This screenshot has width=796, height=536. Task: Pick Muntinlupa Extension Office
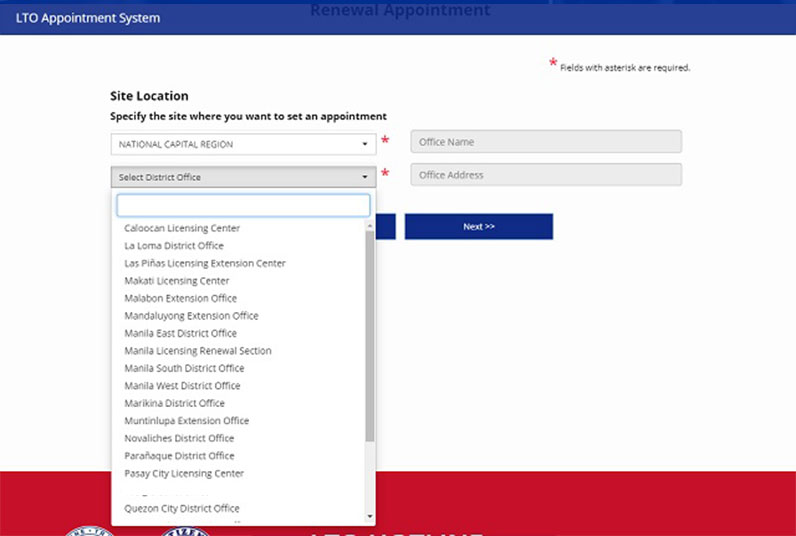coord(186,421)
